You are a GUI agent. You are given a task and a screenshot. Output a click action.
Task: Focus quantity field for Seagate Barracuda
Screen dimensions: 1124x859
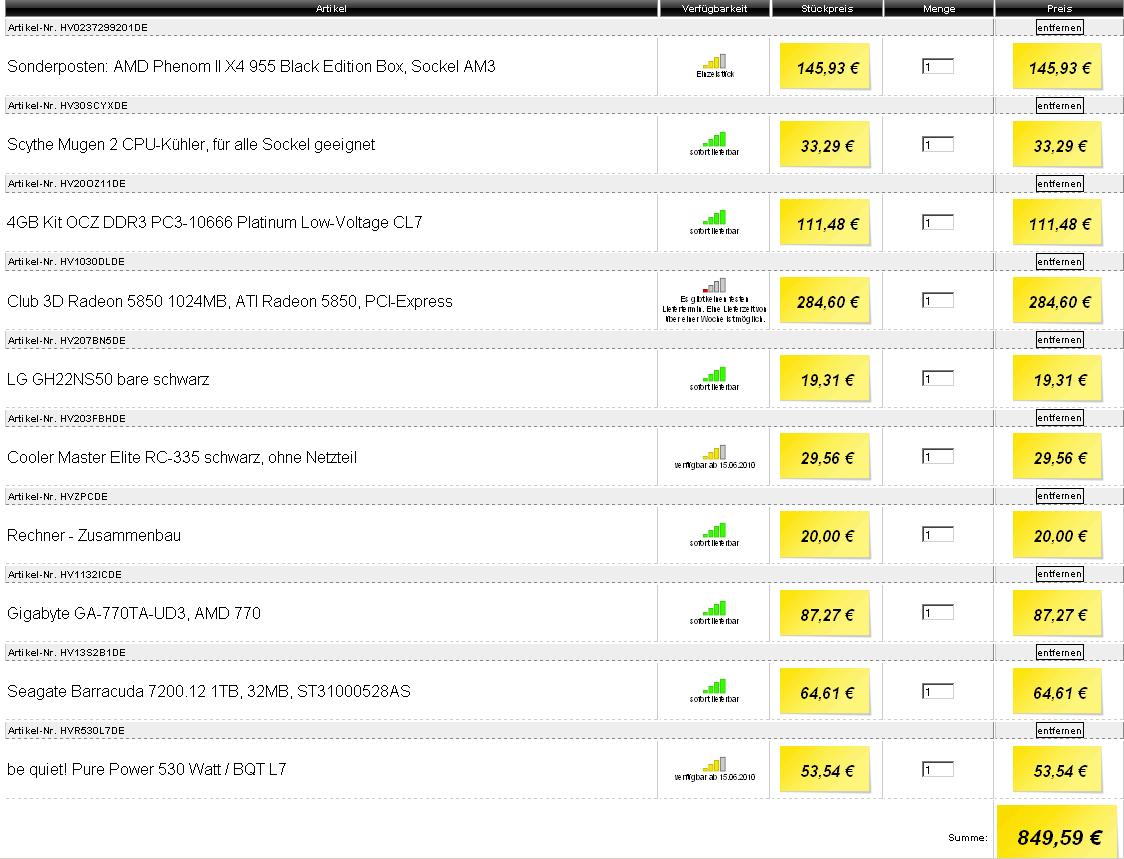[x=938, y=692]
